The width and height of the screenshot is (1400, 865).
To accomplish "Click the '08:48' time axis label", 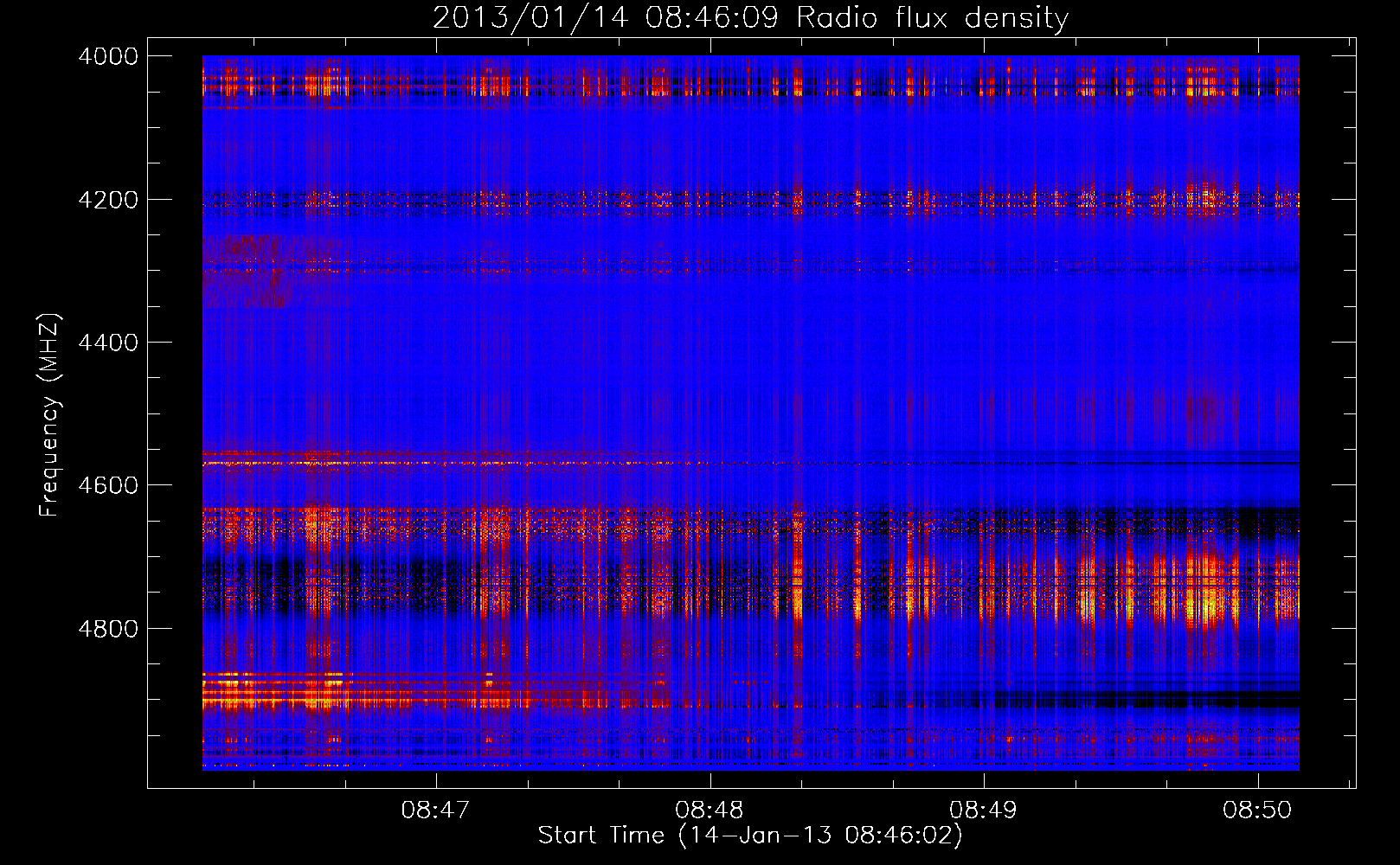I will coord(710,811).
